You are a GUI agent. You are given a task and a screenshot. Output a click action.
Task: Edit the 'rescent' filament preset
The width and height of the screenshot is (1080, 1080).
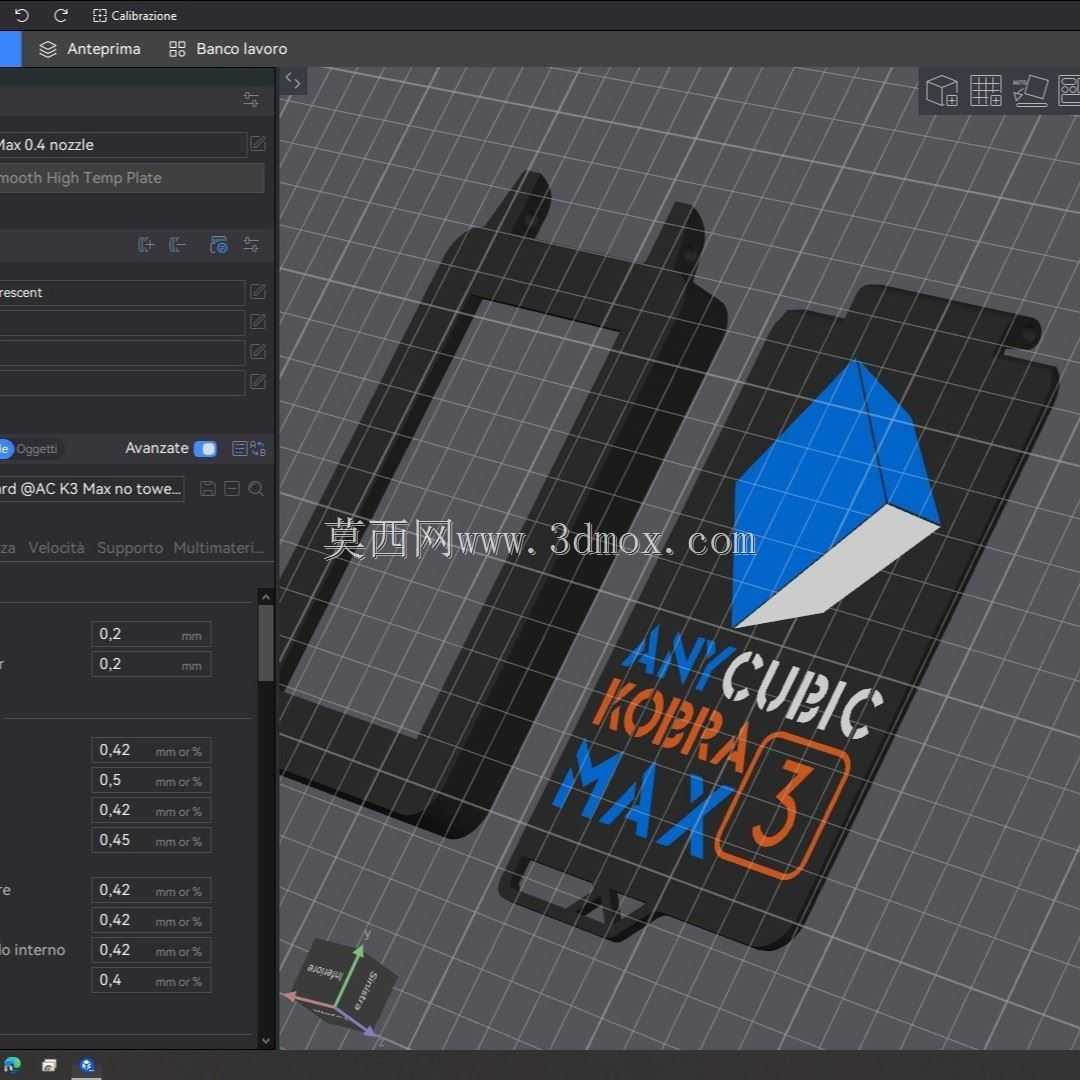click(258, 292)
